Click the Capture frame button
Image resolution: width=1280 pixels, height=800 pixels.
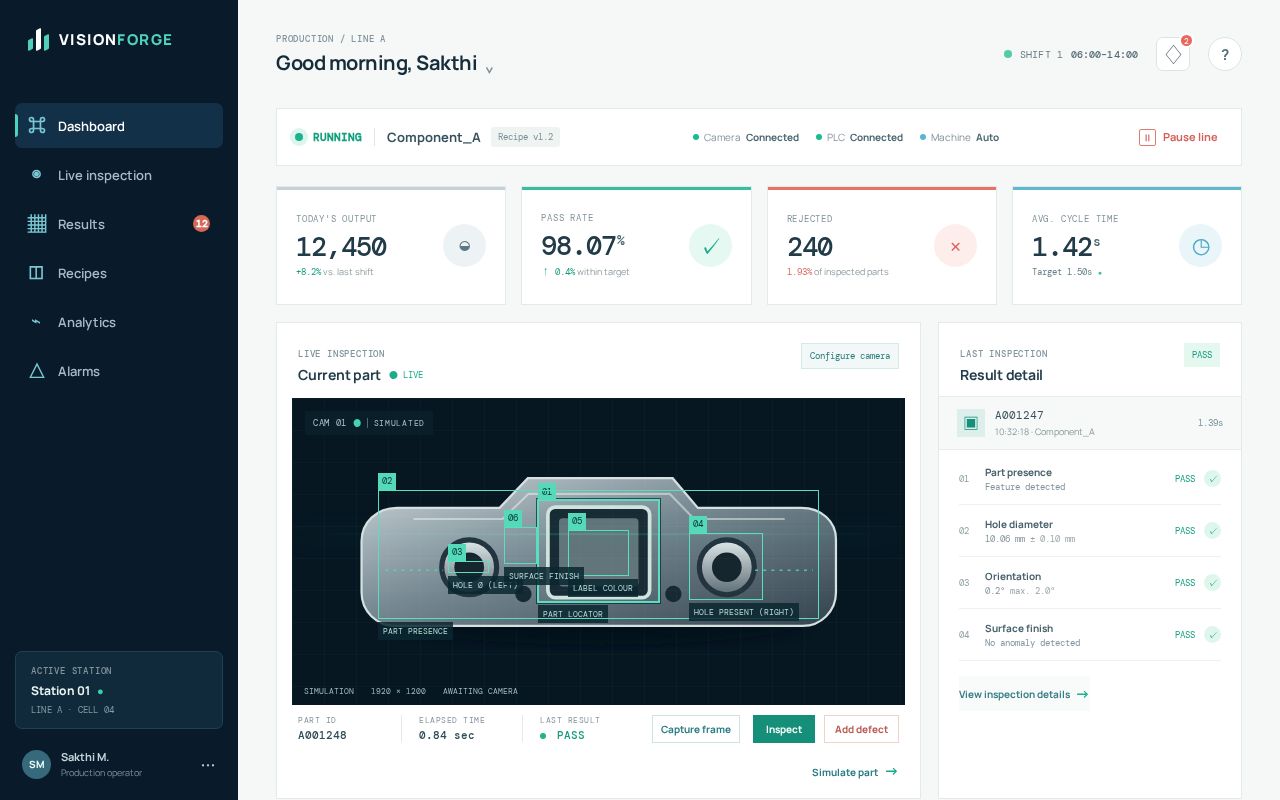click(x=696, y=729)
